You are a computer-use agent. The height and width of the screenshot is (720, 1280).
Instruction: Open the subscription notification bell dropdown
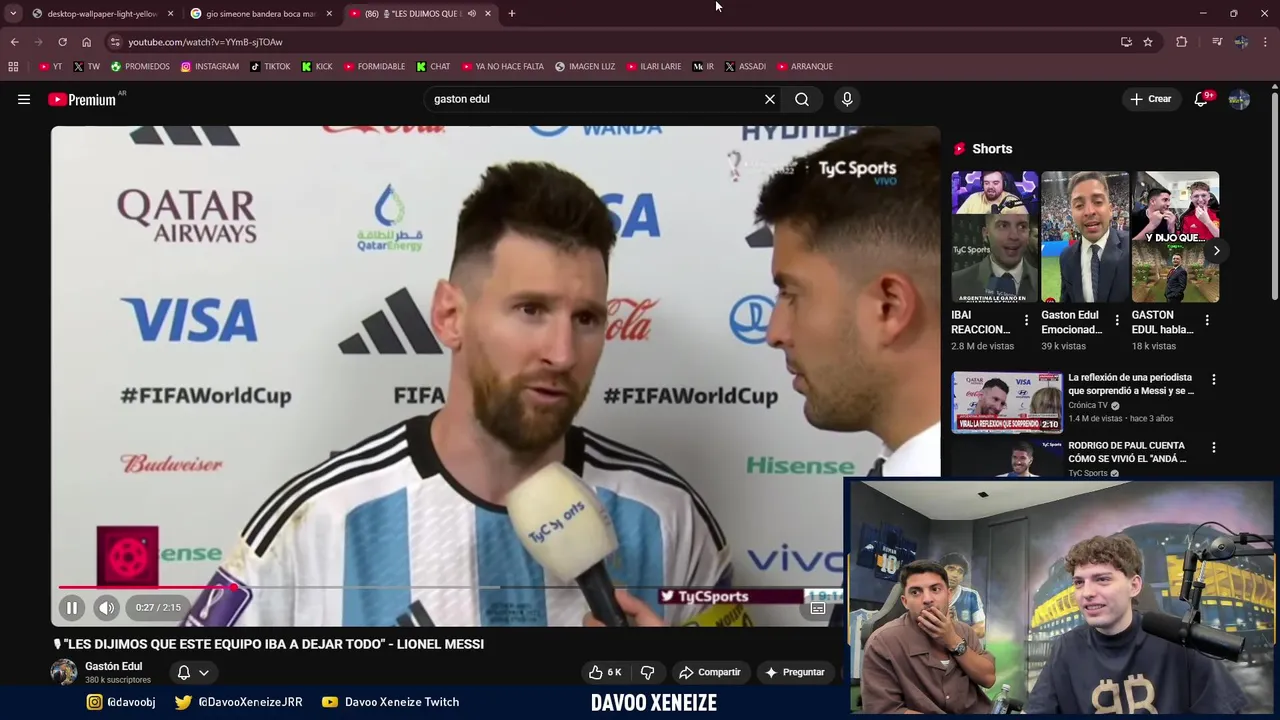pos(193,672)
